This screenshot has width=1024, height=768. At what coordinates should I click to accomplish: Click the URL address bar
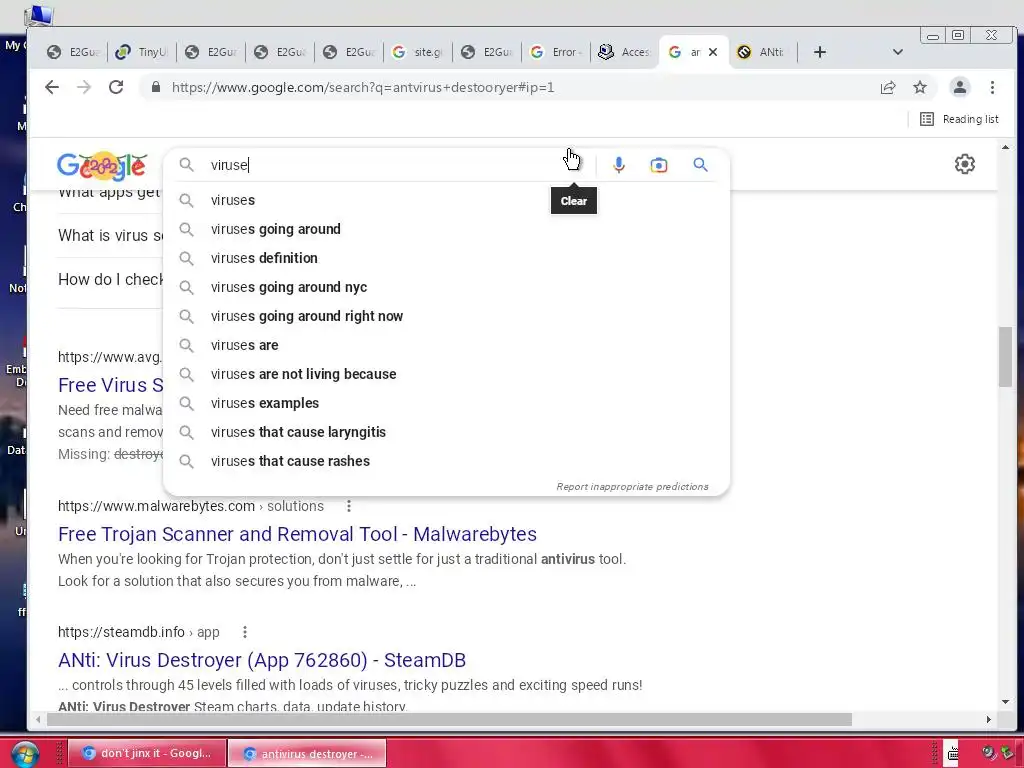tap(509, 87)
